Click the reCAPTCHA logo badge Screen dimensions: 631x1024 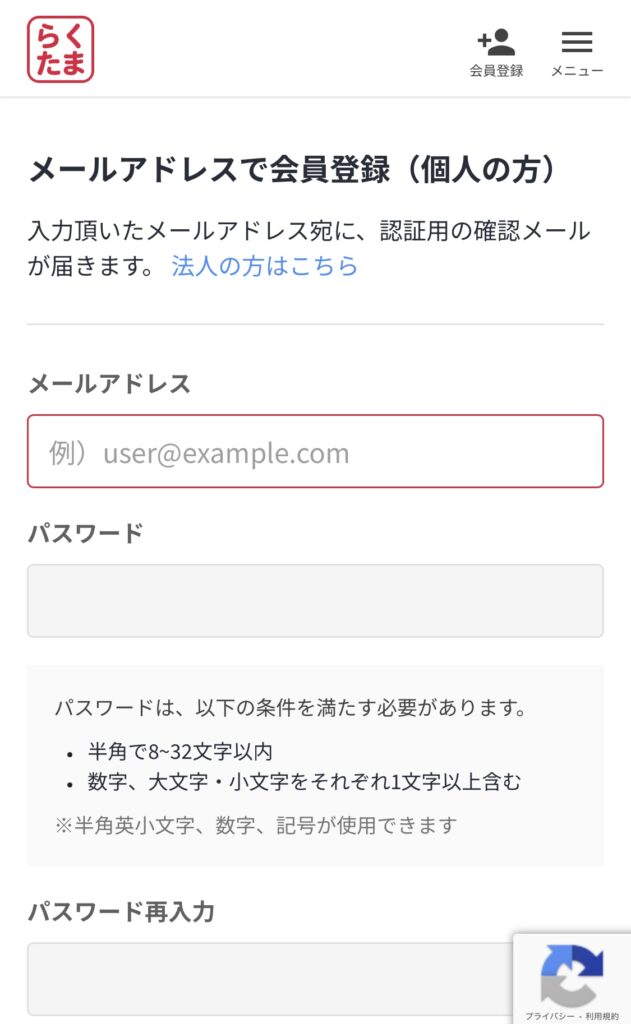click(x=571, y=973)
